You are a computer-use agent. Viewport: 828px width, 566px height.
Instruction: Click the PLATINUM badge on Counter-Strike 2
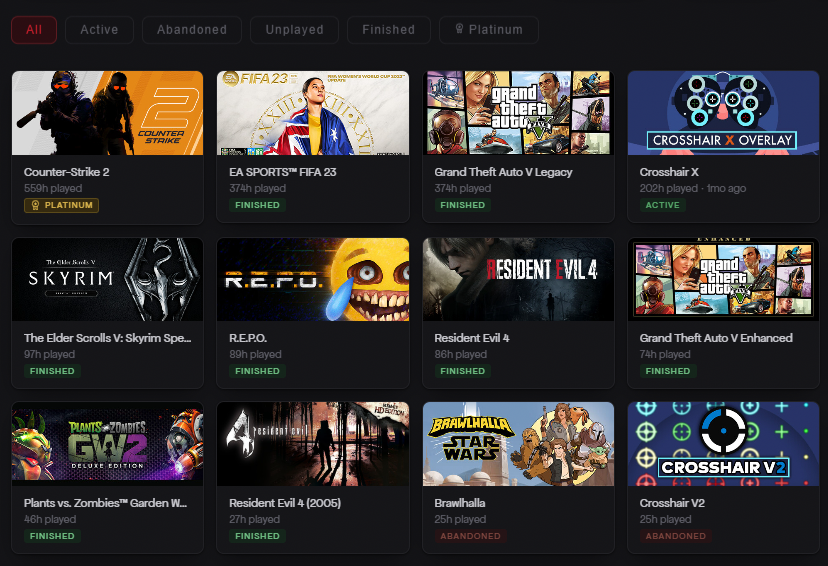pos(61,205)
